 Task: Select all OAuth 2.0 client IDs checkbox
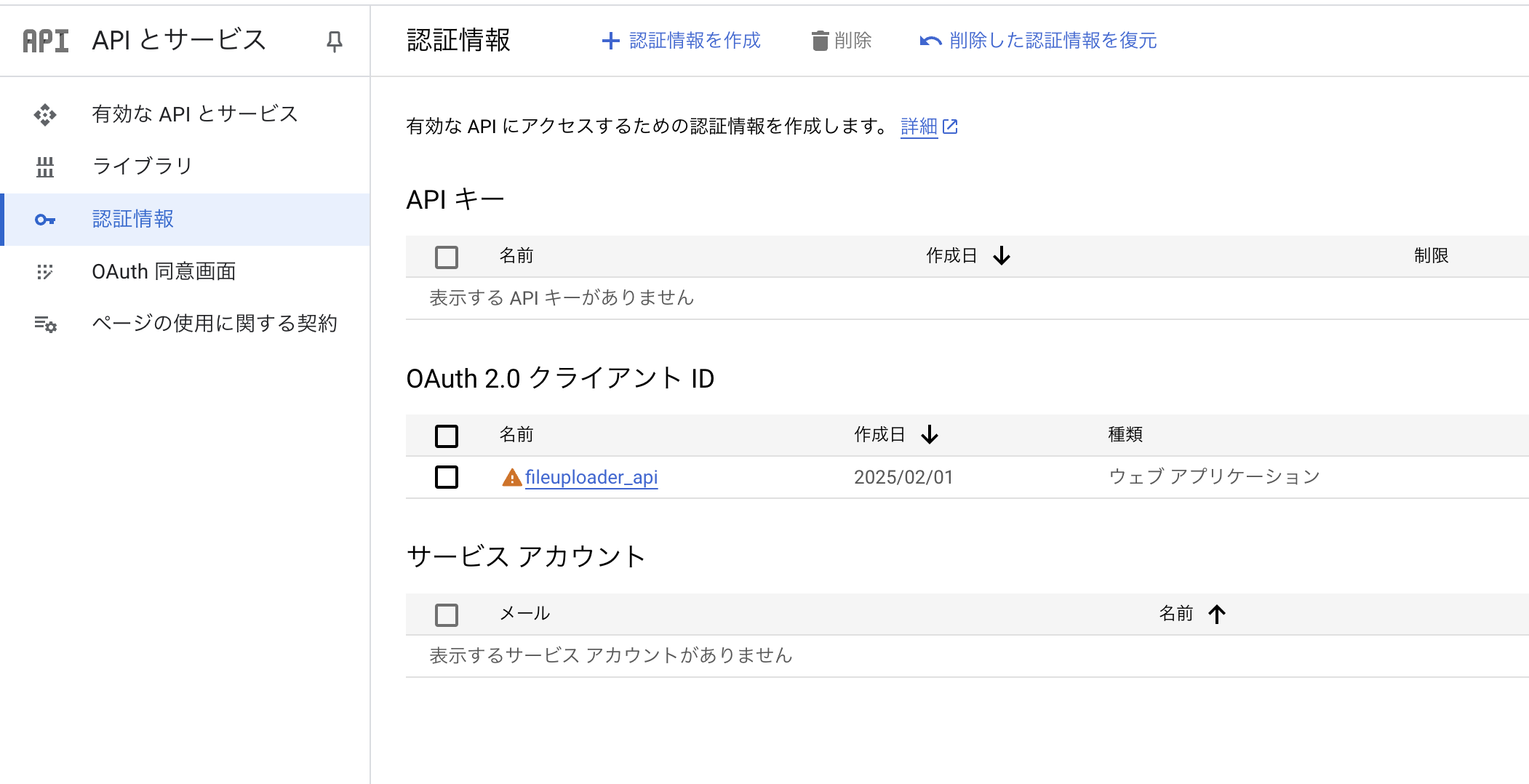pos(447,436)
